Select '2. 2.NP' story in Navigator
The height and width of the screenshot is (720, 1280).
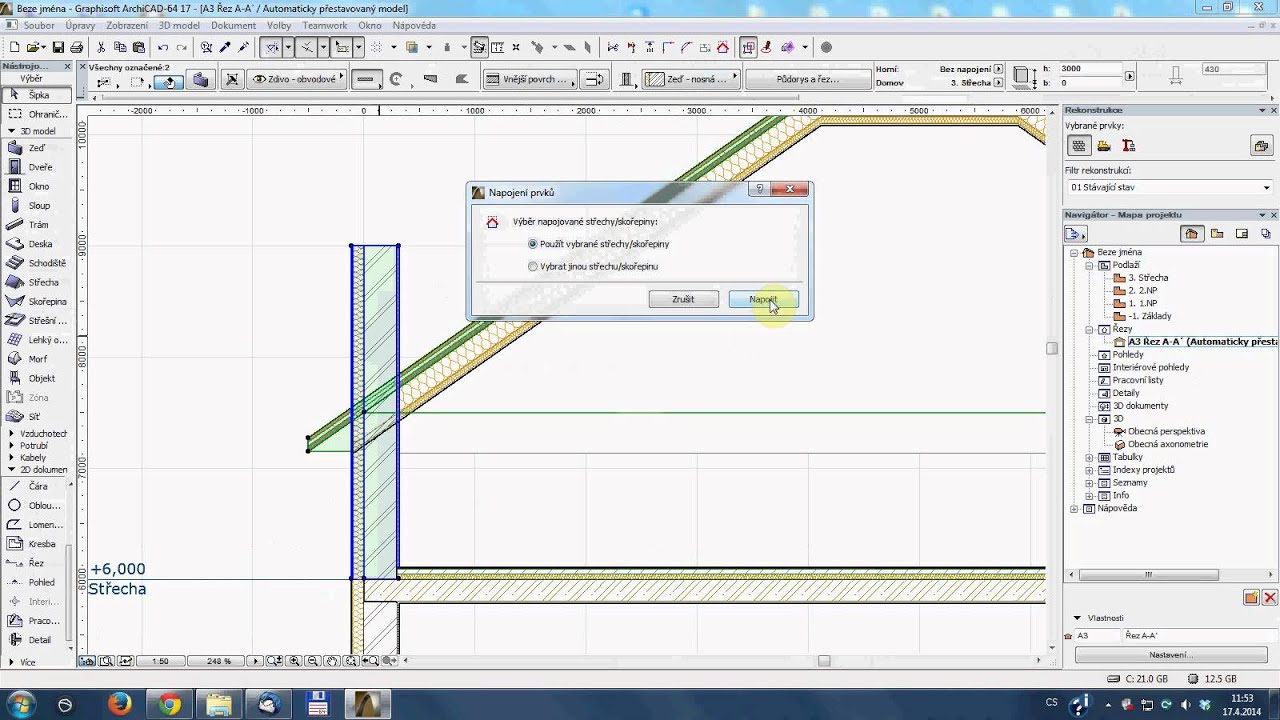click(x=1143, y=291)
